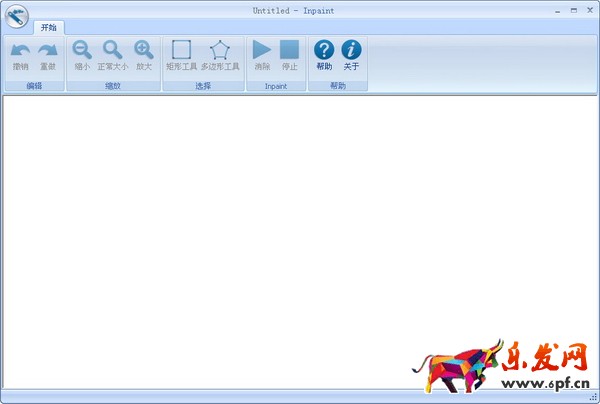Select the 多边形工具 polygon selection tool

point(220,51)
